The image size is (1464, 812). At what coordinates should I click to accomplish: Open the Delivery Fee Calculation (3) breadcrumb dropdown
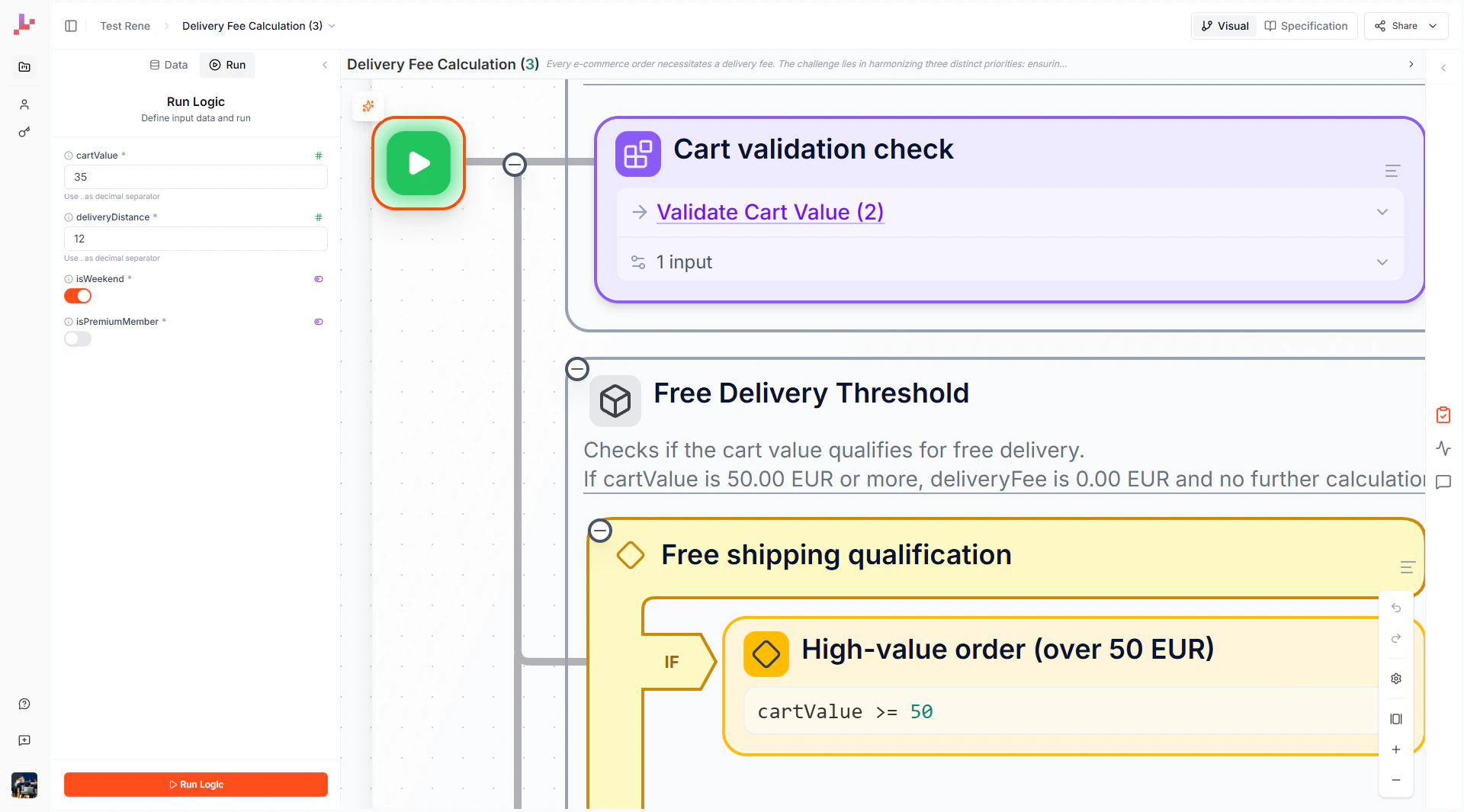[332, 26]
